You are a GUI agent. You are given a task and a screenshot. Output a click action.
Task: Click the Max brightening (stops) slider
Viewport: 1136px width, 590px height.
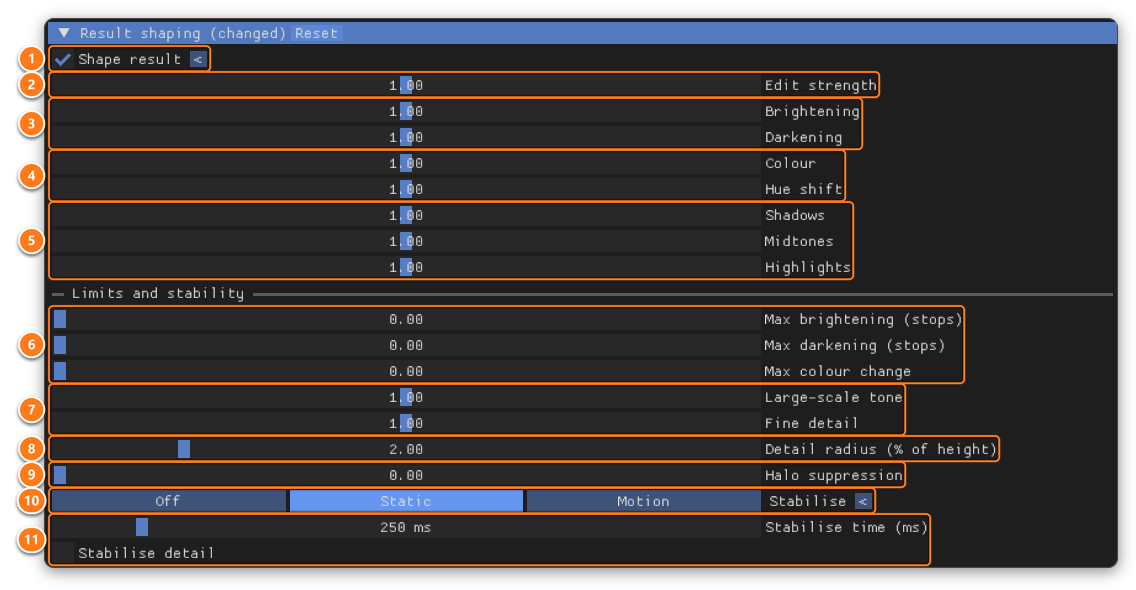(x=406, y=320)
